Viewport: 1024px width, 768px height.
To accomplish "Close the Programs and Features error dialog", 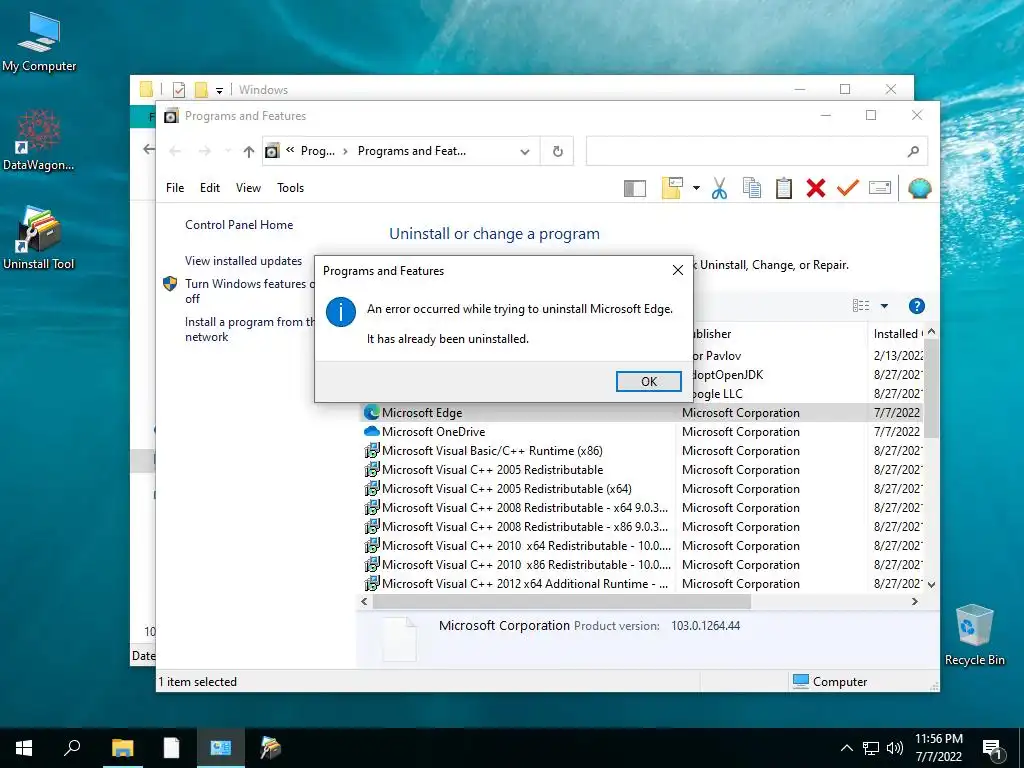I will [678, 270].
